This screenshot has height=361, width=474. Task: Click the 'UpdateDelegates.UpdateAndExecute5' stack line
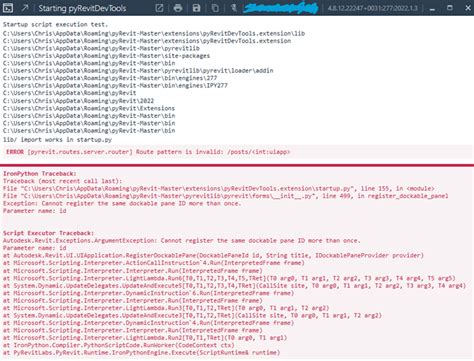[234, 286]
